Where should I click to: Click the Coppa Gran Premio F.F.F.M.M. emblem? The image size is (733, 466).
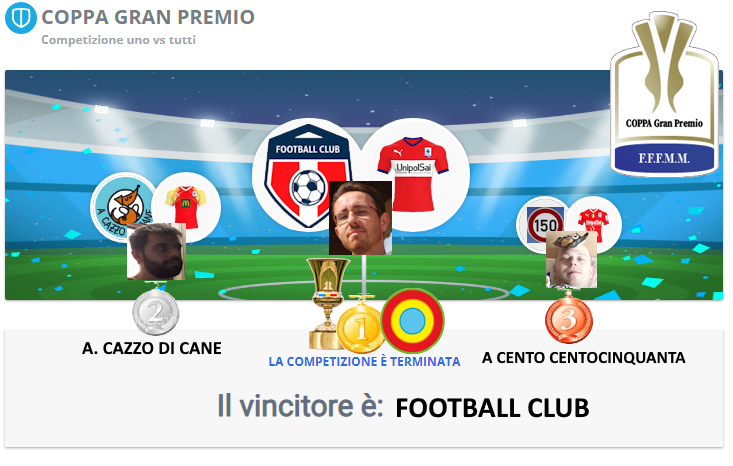tap(664, 94)
